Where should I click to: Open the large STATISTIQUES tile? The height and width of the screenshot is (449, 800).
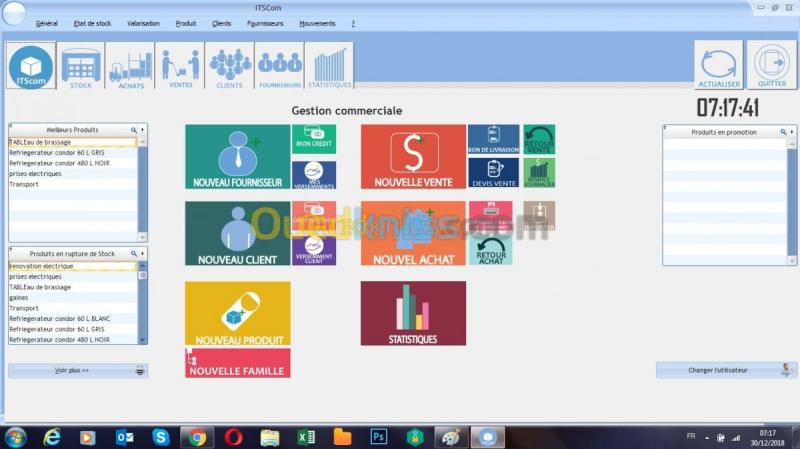pyautogui.click(x=413, y=313)
